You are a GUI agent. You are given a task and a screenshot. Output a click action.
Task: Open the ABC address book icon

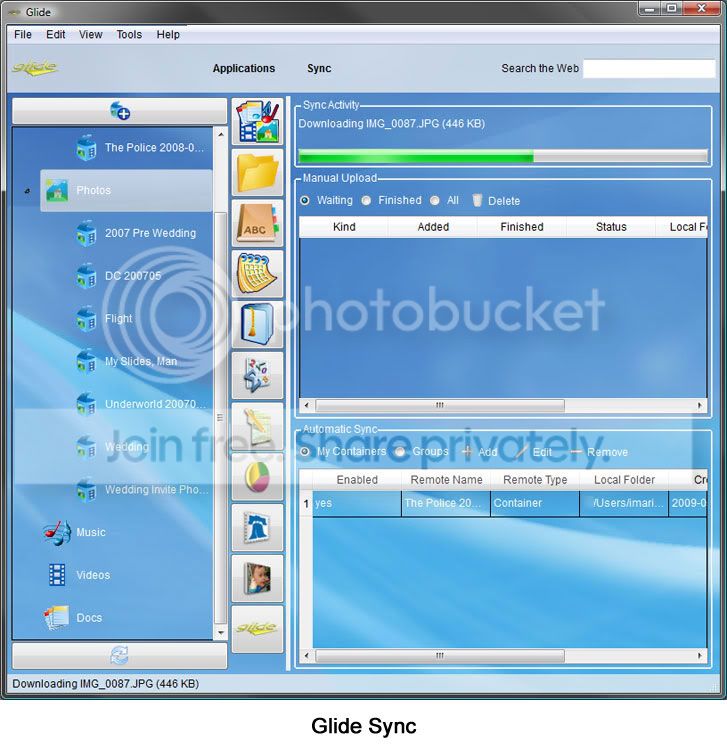(x=258, y=223)
